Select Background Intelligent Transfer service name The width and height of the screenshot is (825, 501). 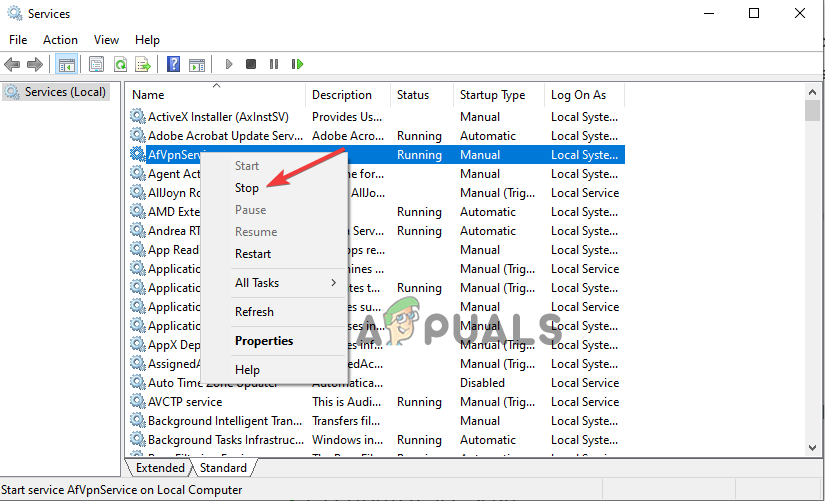tap(225, 421)
